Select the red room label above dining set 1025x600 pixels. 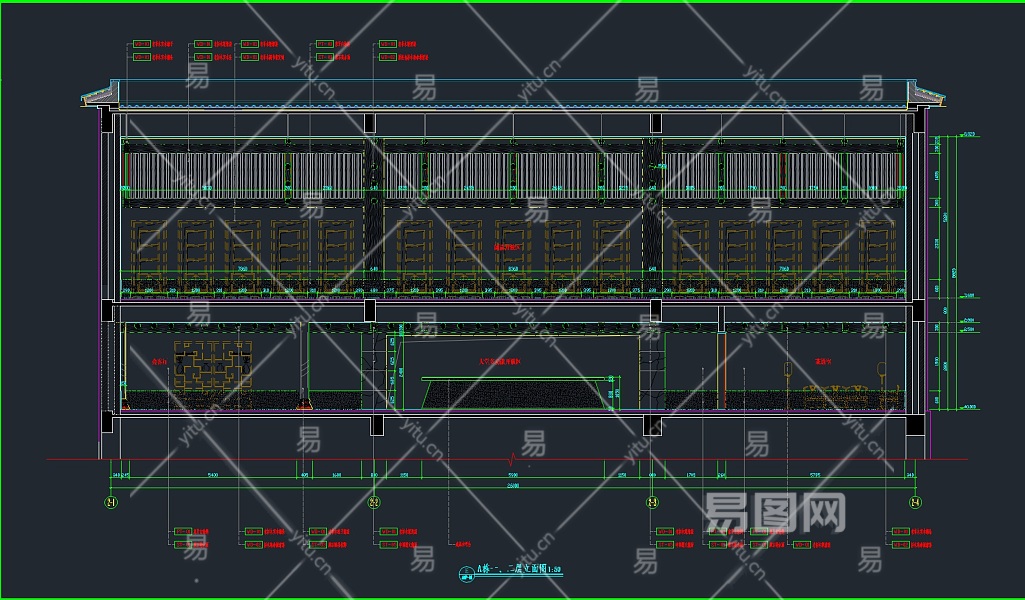coord(823,362)
